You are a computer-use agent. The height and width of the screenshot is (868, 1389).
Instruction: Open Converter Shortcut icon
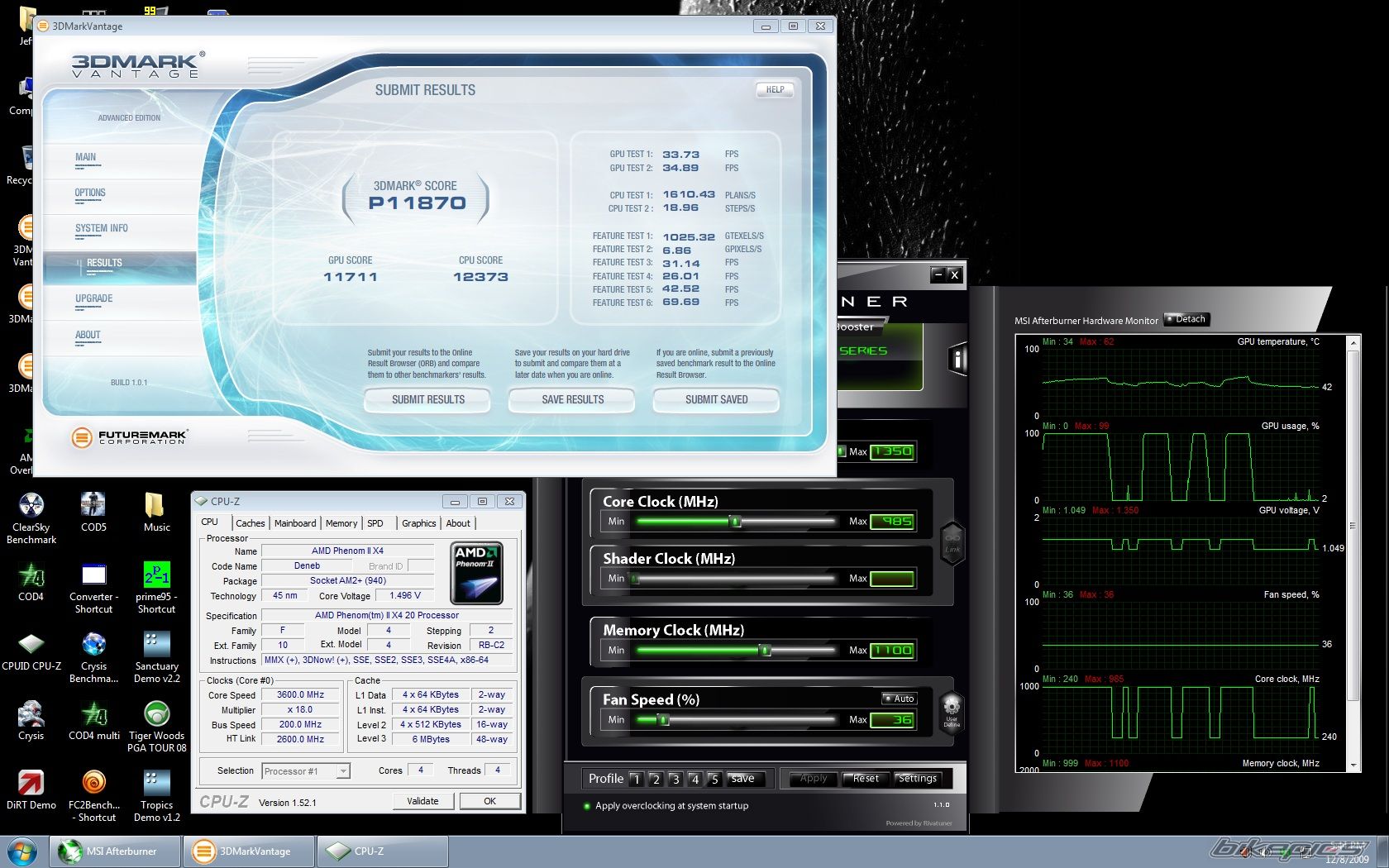click(93, 588)
